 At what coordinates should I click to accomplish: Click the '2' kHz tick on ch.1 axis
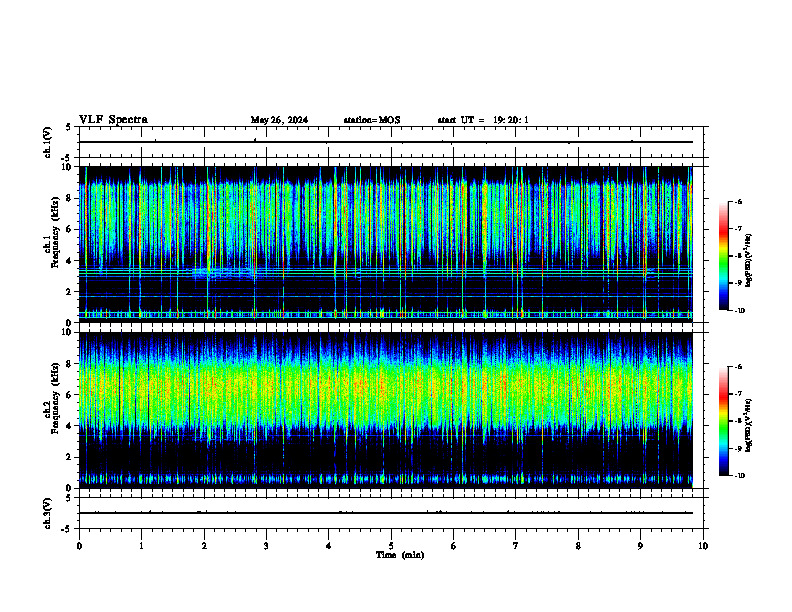69,292
